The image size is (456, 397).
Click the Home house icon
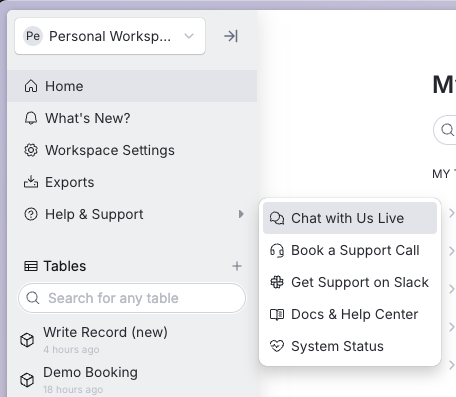(31, 86)
